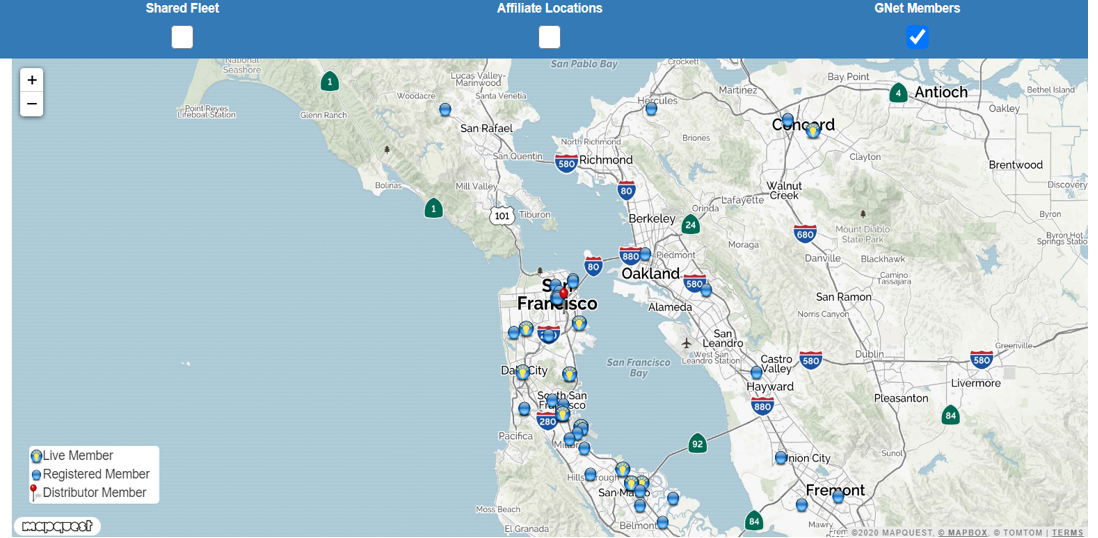Viewport: 1098px width, 538px height.
Task: Click the US 101 shield near Tiburon
Action: click(x=502, y=216)
